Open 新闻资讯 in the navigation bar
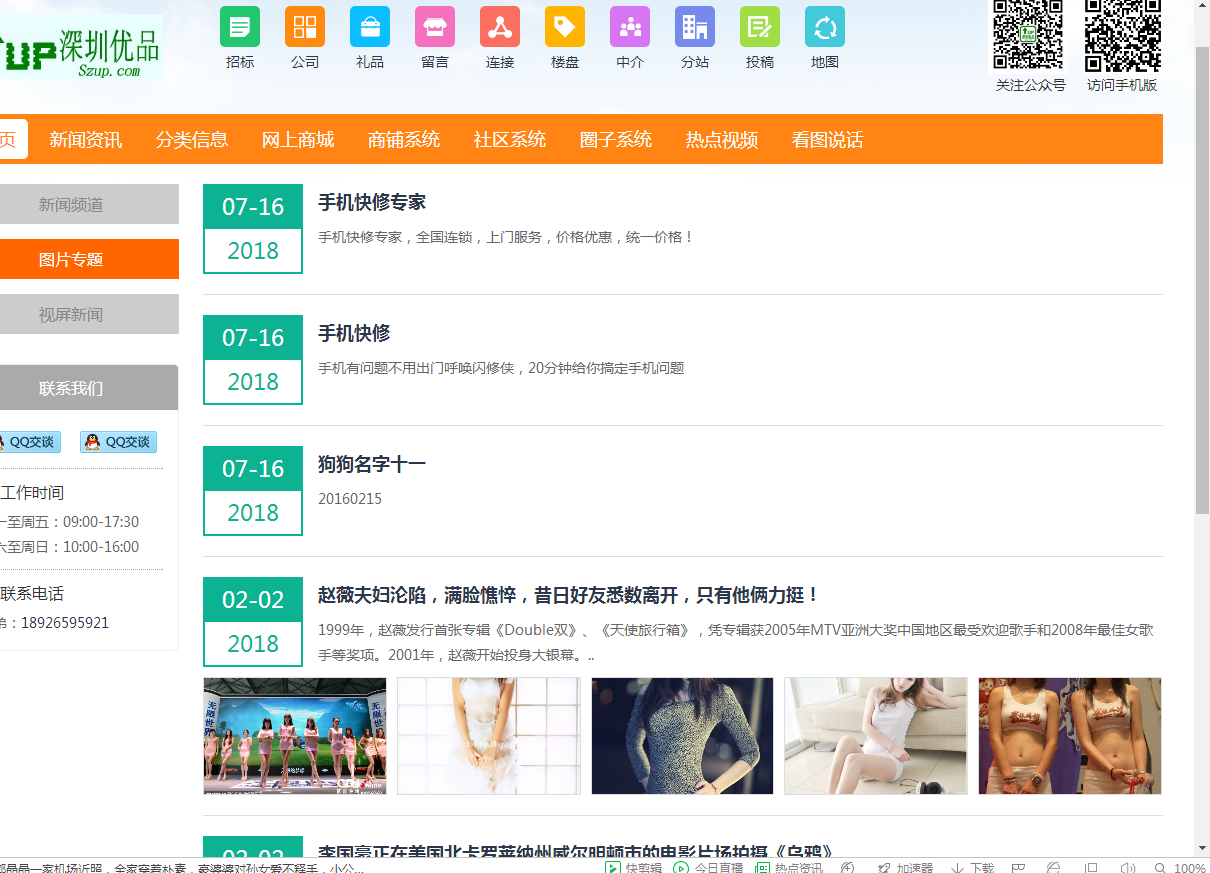This screenshot has height=873, width=1210. pyautogui.click(x=86, y=140)
